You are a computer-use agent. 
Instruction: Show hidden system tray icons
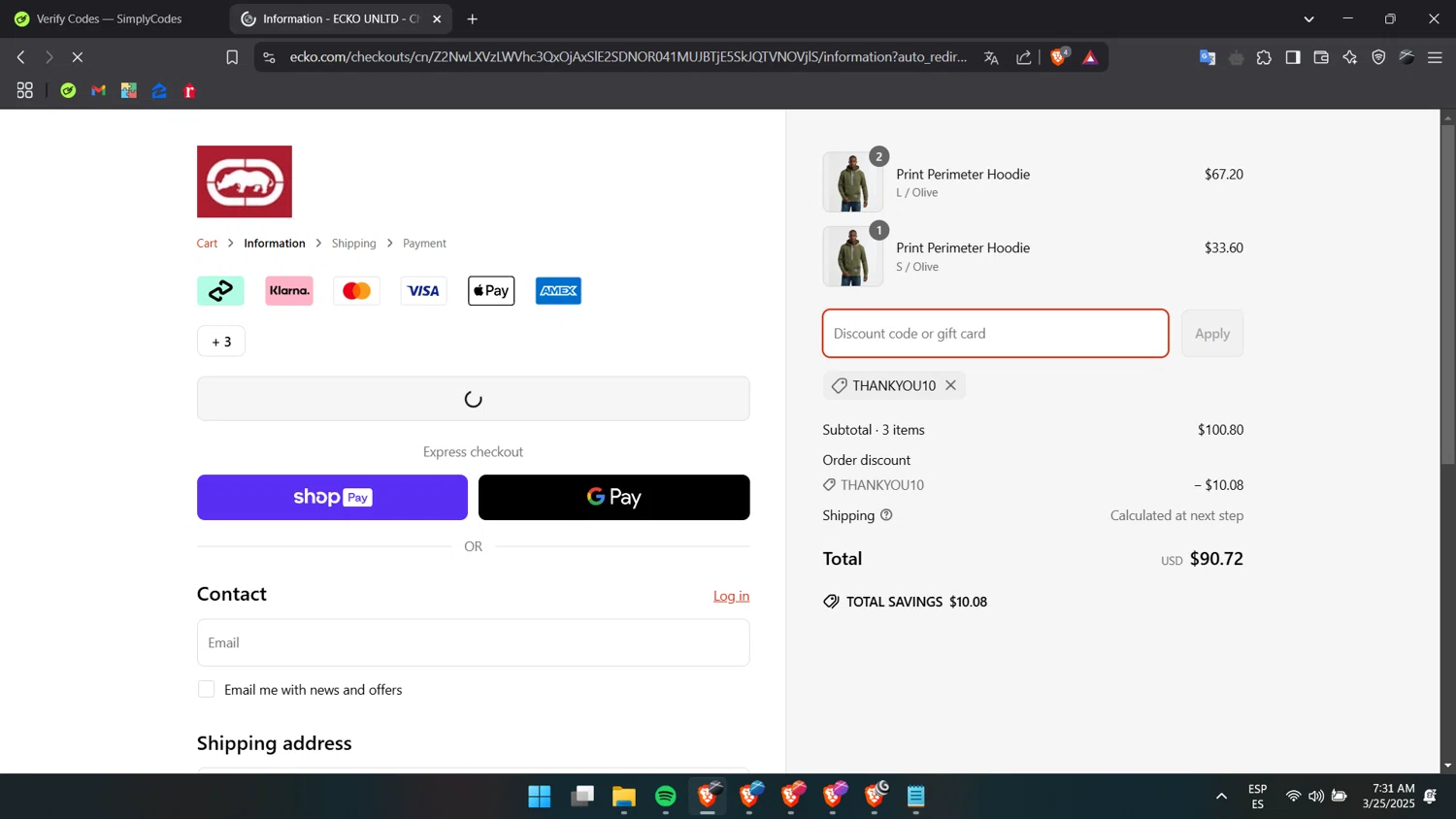pos(1221,797)
